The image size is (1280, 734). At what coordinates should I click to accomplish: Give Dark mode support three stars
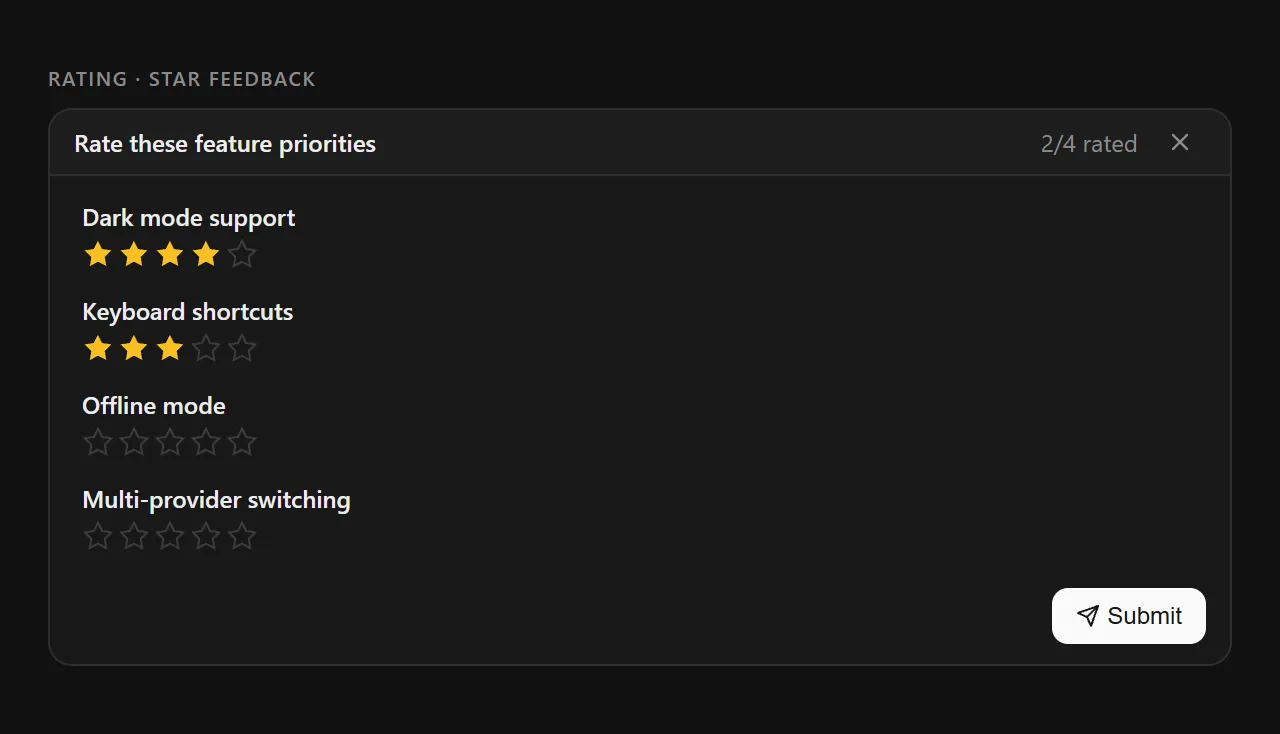coord(170,255)
